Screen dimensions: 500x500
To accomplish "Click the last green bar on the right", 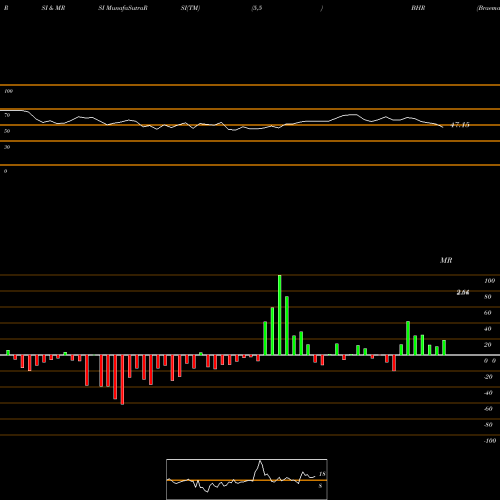I will 444,348.
